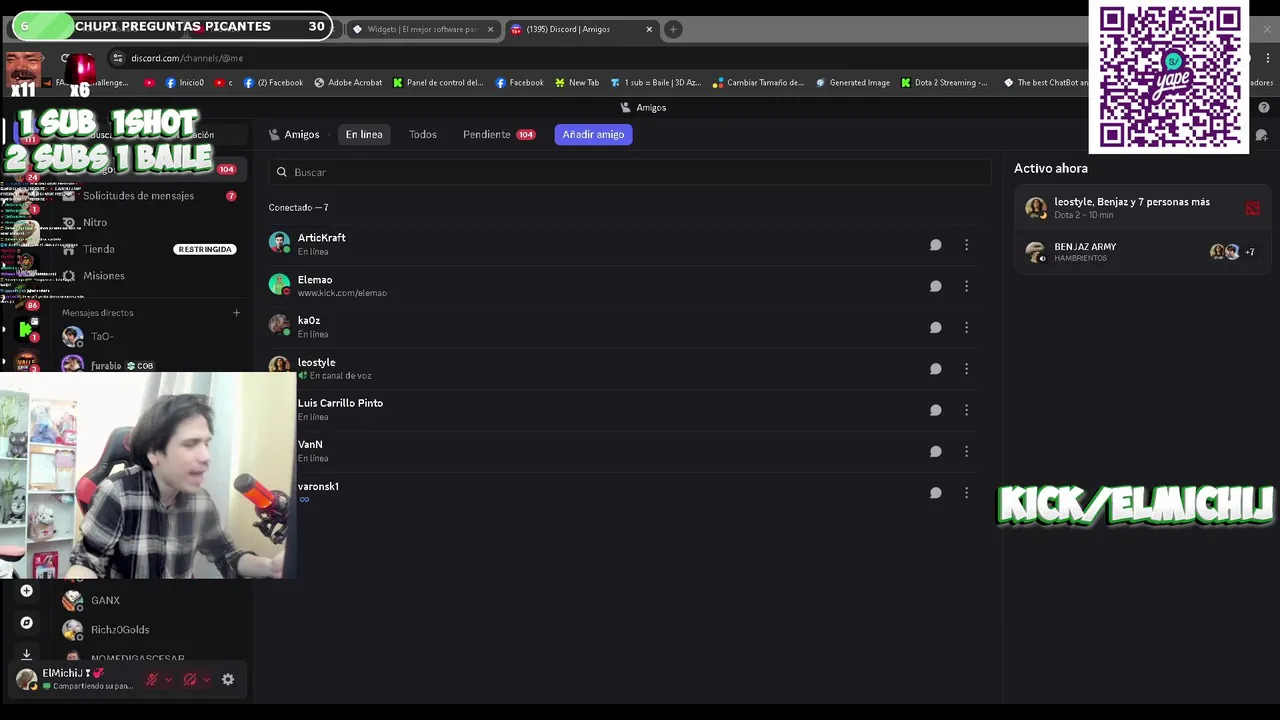The height and width of the screenshot is (720, 1280).
Task: Open Nitro page in sidebar
Action: tap(148, 222)
